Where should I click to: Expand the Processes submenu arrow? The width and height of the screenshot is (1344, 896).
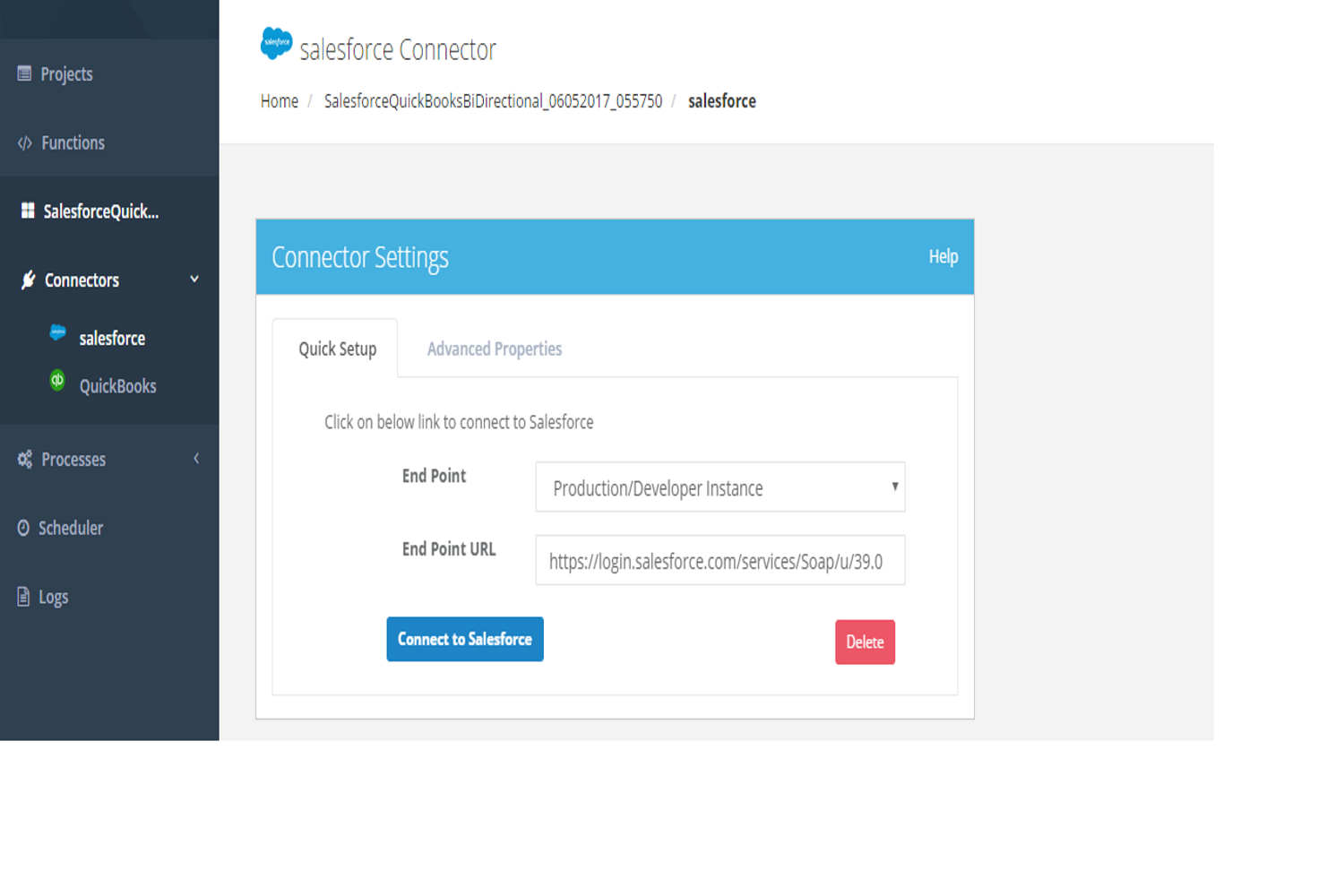tap(196, 459)
